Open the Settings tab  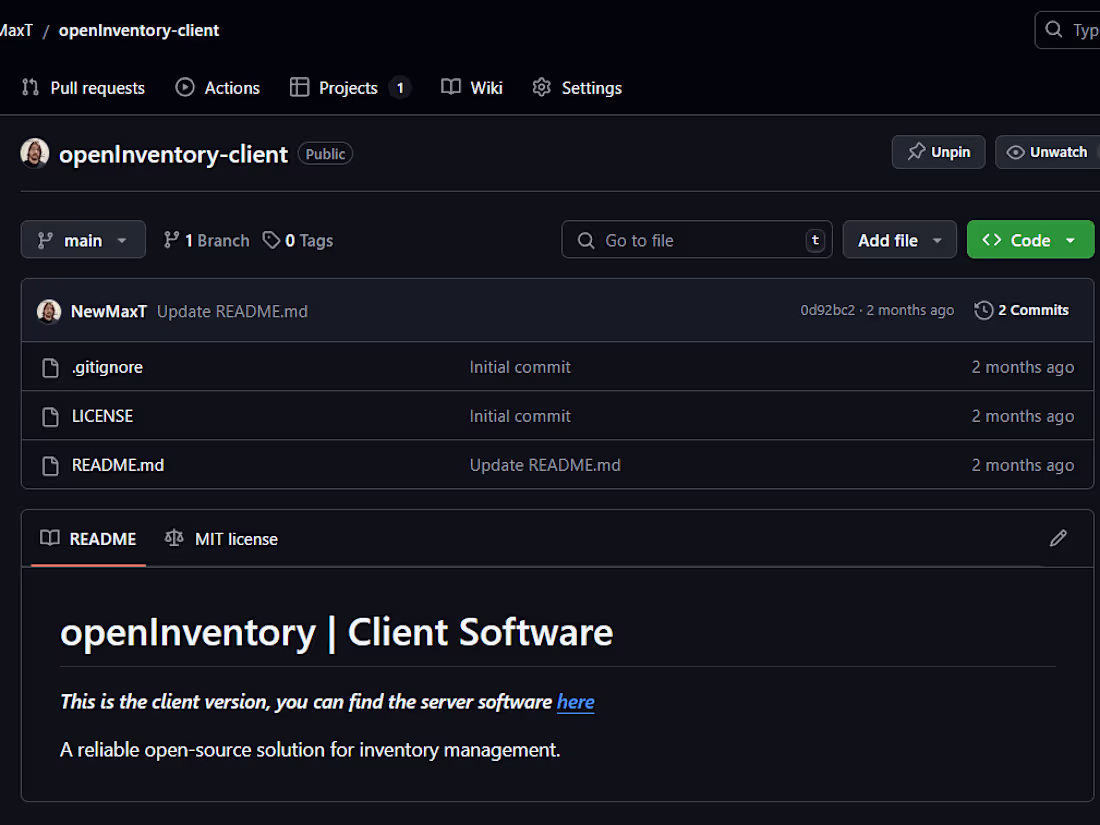577,88
